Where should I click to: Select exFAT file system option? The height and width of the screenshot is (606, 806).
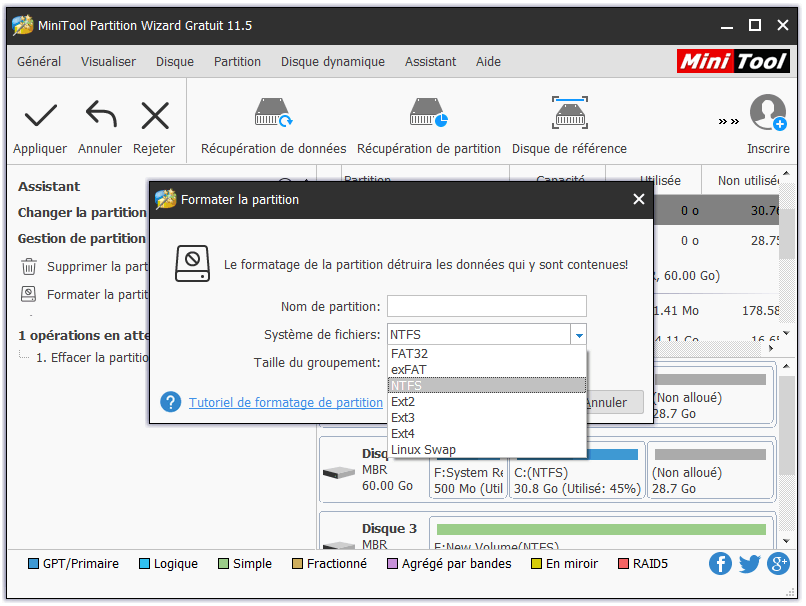tap(487, 370)
